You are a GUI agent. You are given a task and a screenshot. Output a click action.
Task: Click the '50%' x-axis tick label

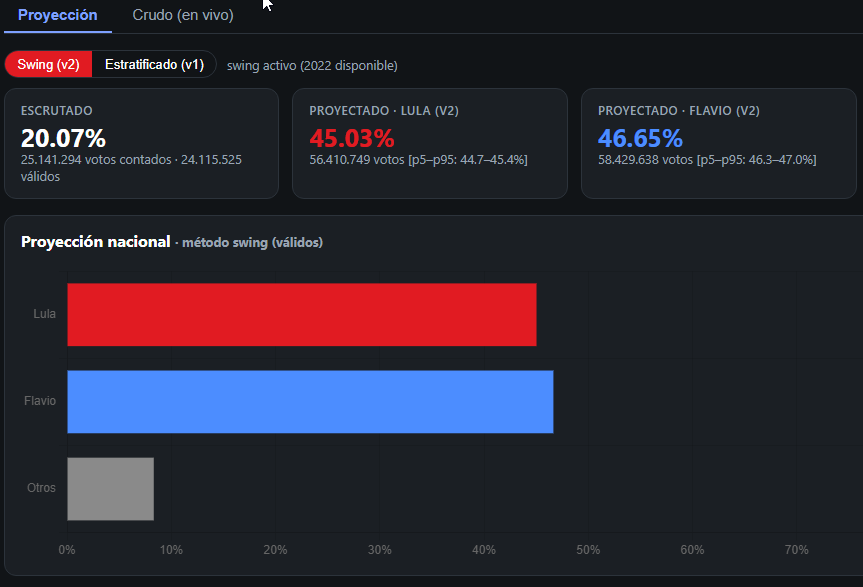[x=588, y=550]
